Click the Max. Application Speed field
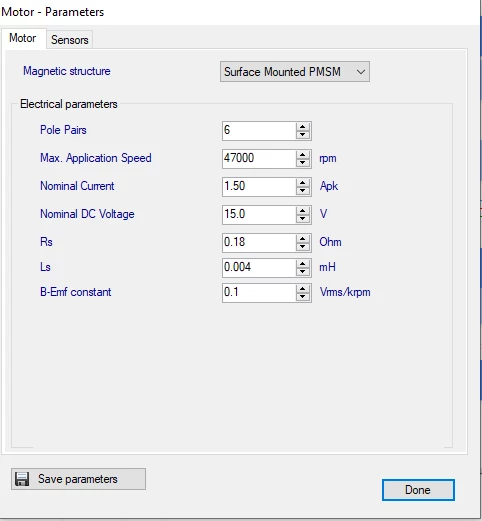 pos(259,159)
